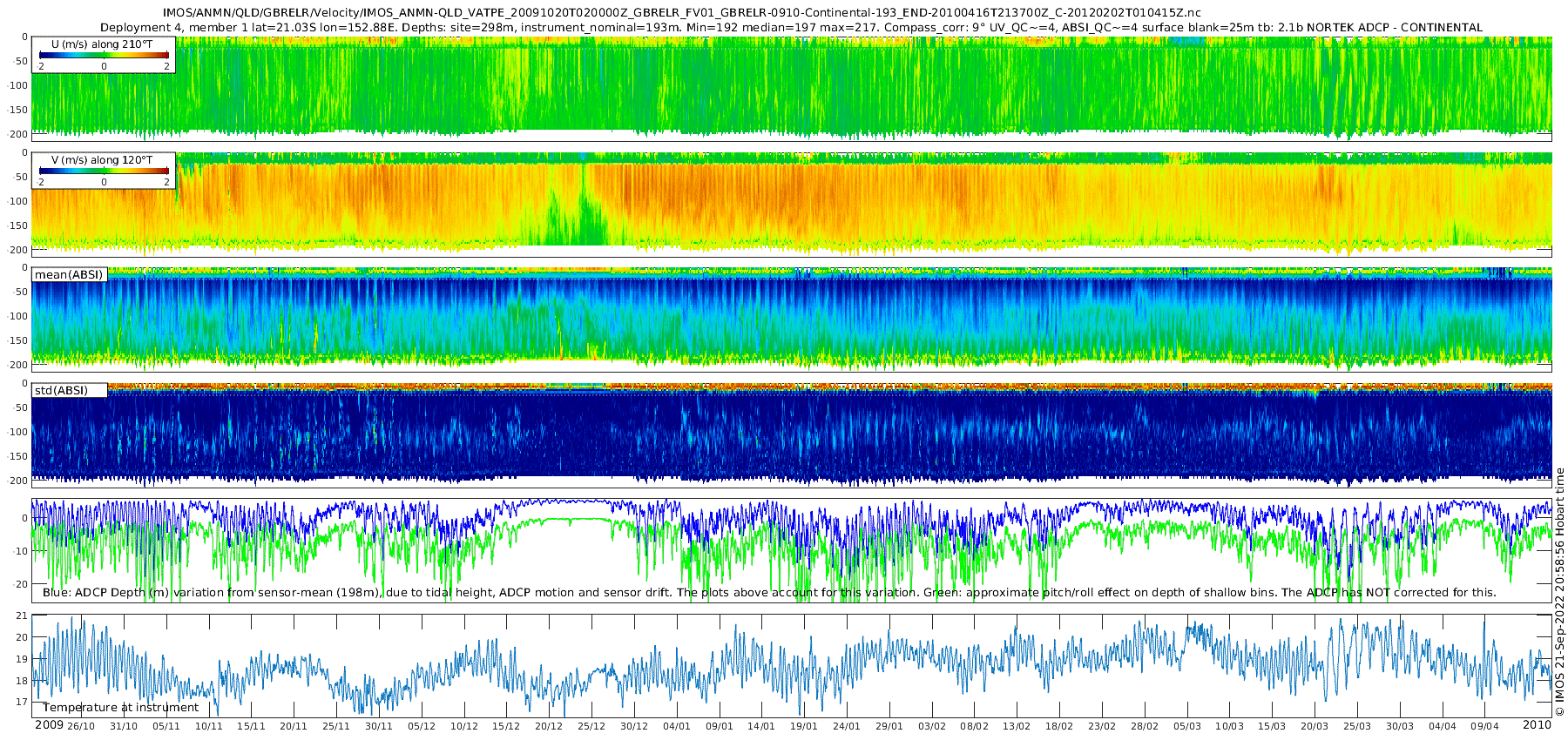This screenshot has width=1568, height=740.
Task: Click the 'Deployment 4, member 1' subtitle line
Action: (x=791, y=28)
